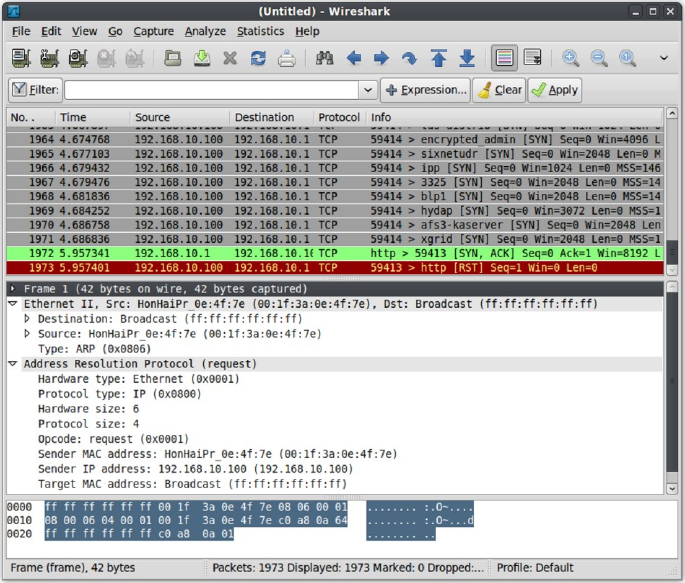Apply the display filter

coord(554,90)
